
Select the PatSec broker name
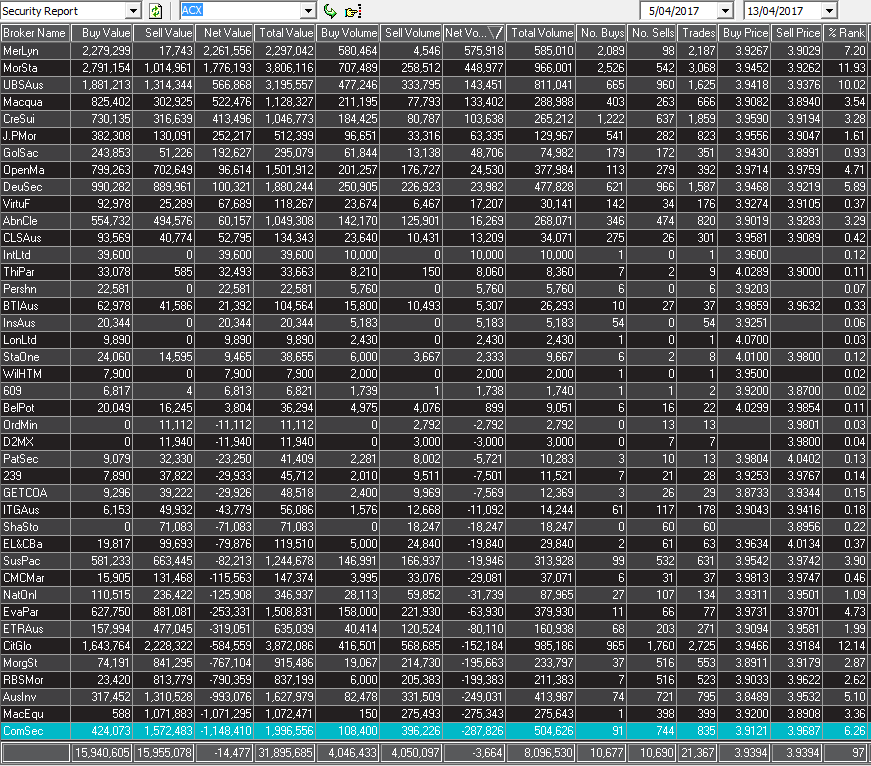tap(21, 459)
